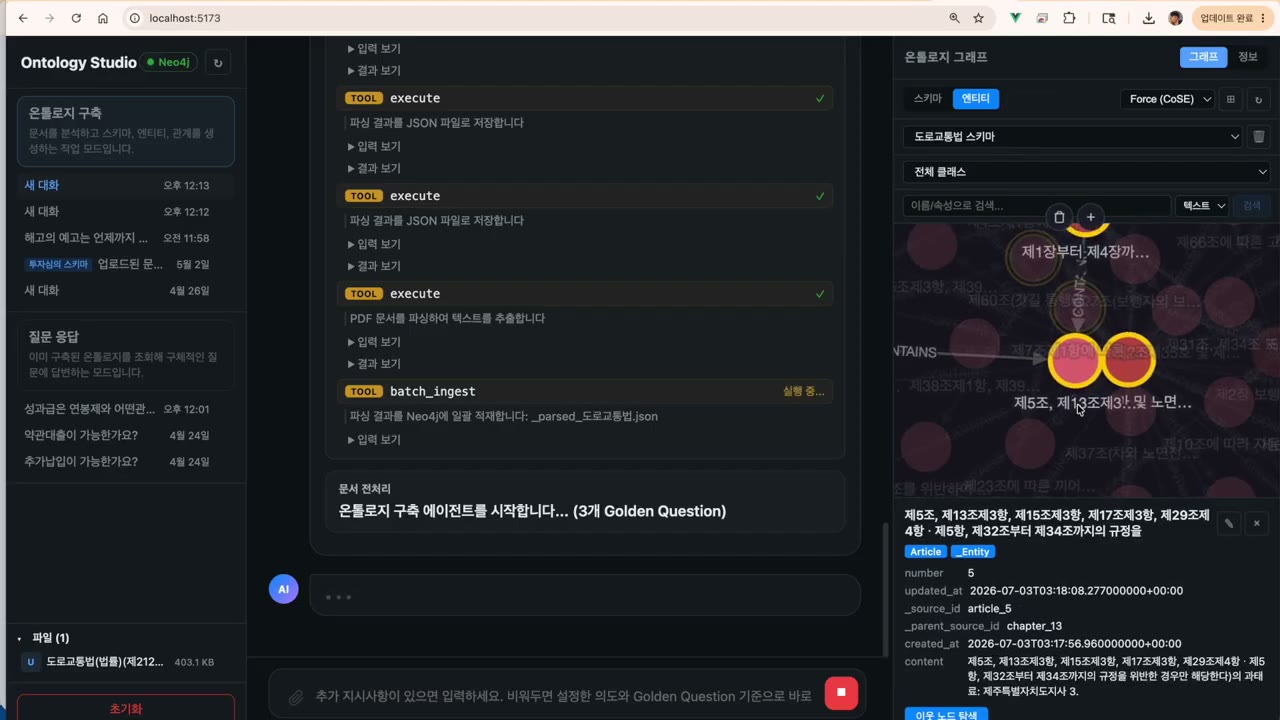Switch to the 그래프 tab
The width and height of the screenshot is (1280, 720).
[x=1203, y=57]
